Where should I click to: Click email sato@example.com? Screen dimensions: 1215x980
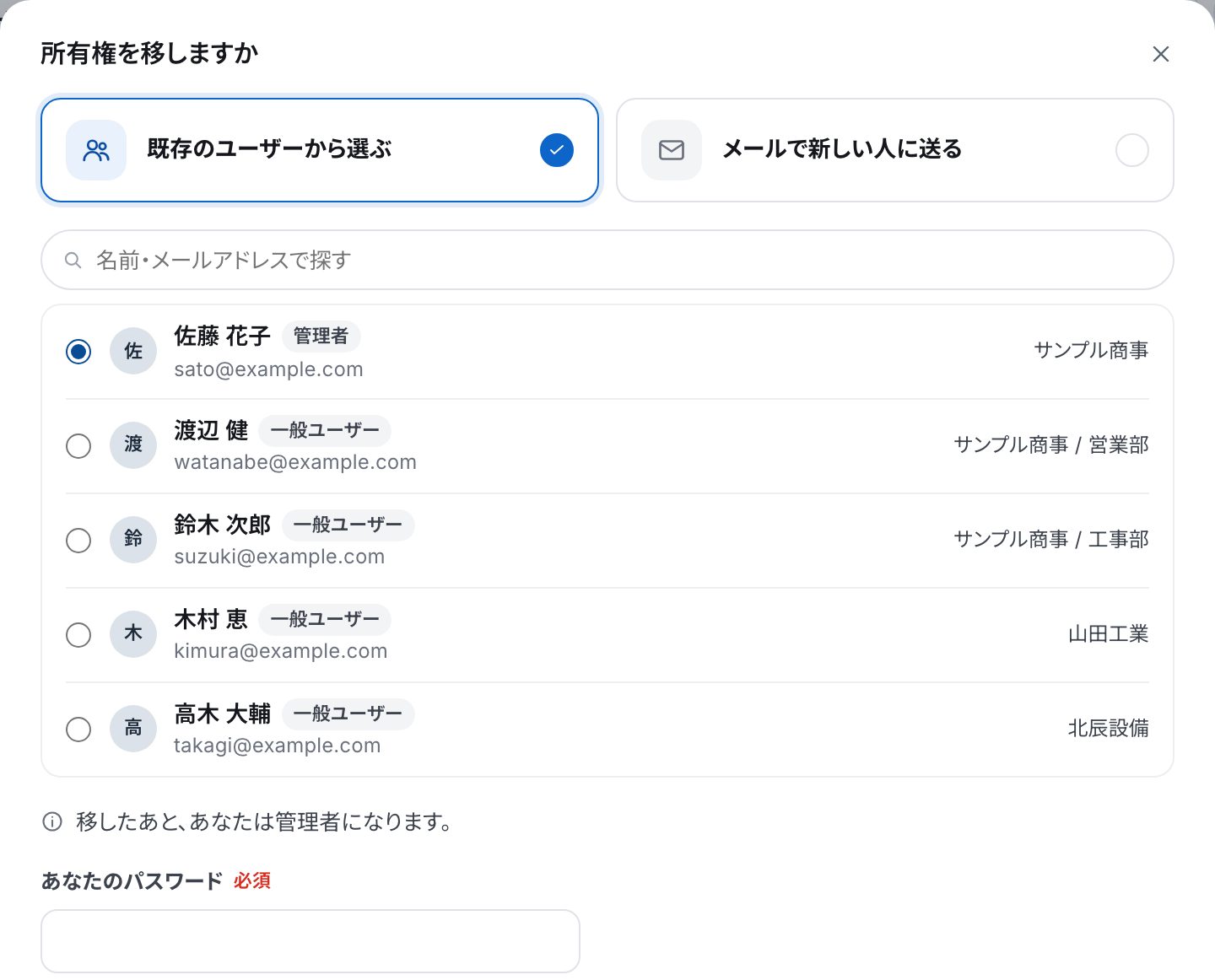click(x=268, y=369)
